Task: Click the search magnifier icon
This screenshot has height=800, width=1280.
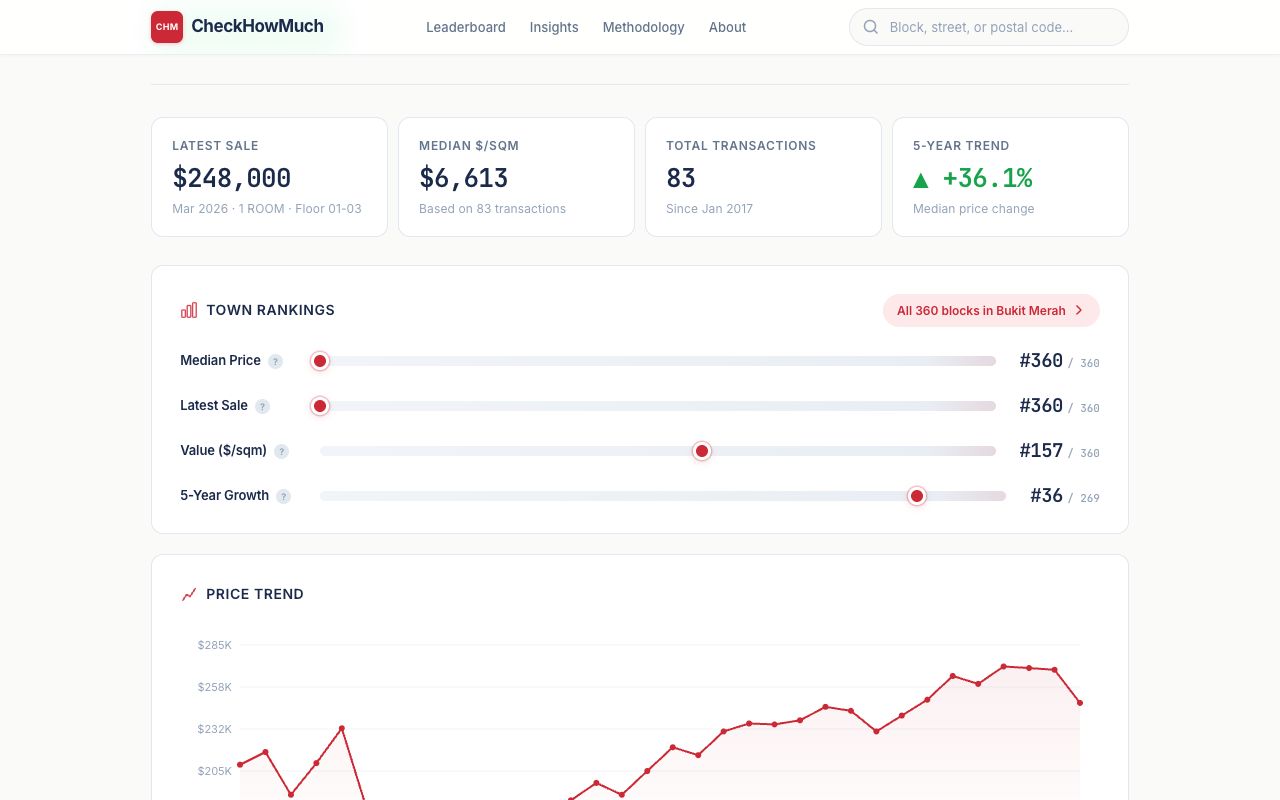Action: tap(871, 27)
